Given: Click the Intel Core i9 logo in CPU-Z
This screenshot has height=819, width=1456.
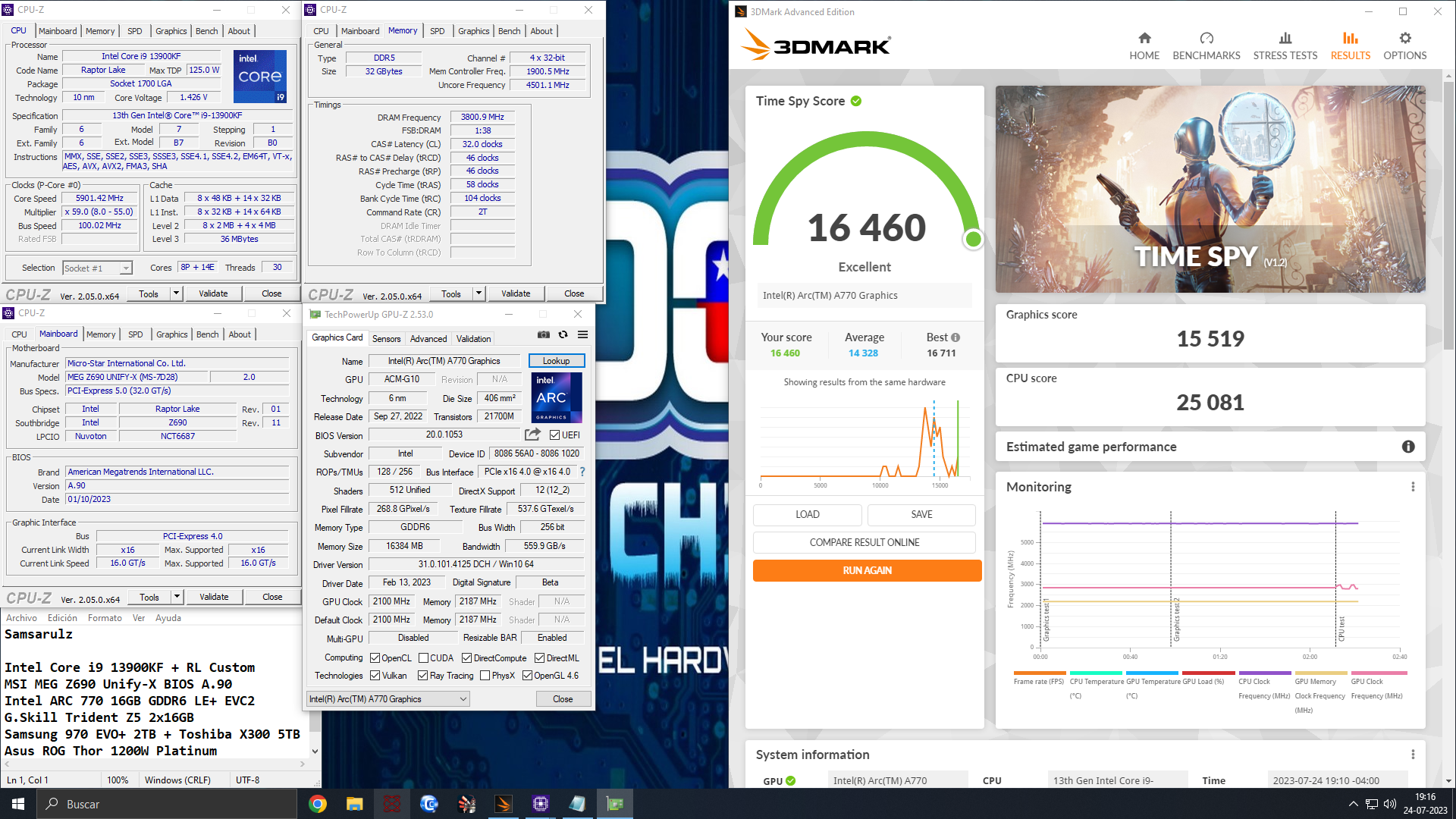Looking at the screenshot, I should click(x=260, y=76).
